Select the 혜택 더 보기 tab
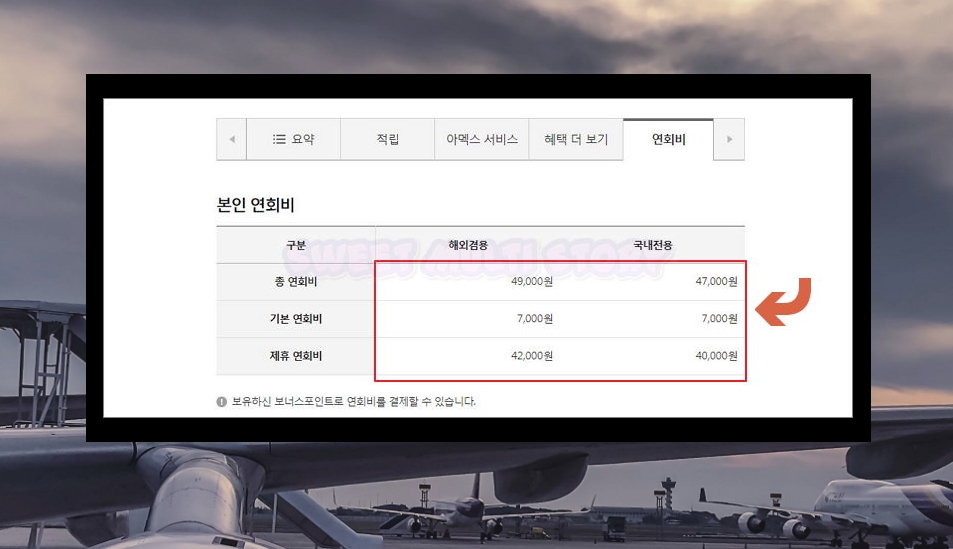 (x=576, y=139)
